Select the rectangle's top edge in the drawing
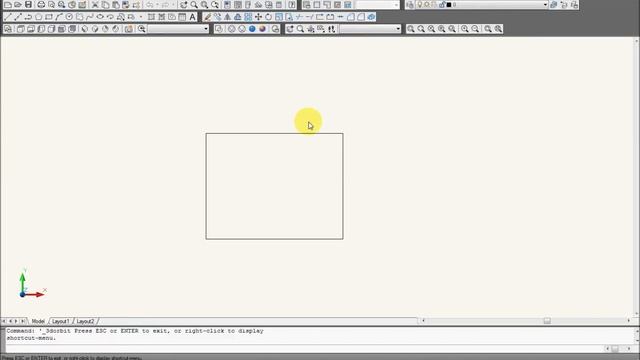Viewport: 640px width, 360px height. click(274, 133)
